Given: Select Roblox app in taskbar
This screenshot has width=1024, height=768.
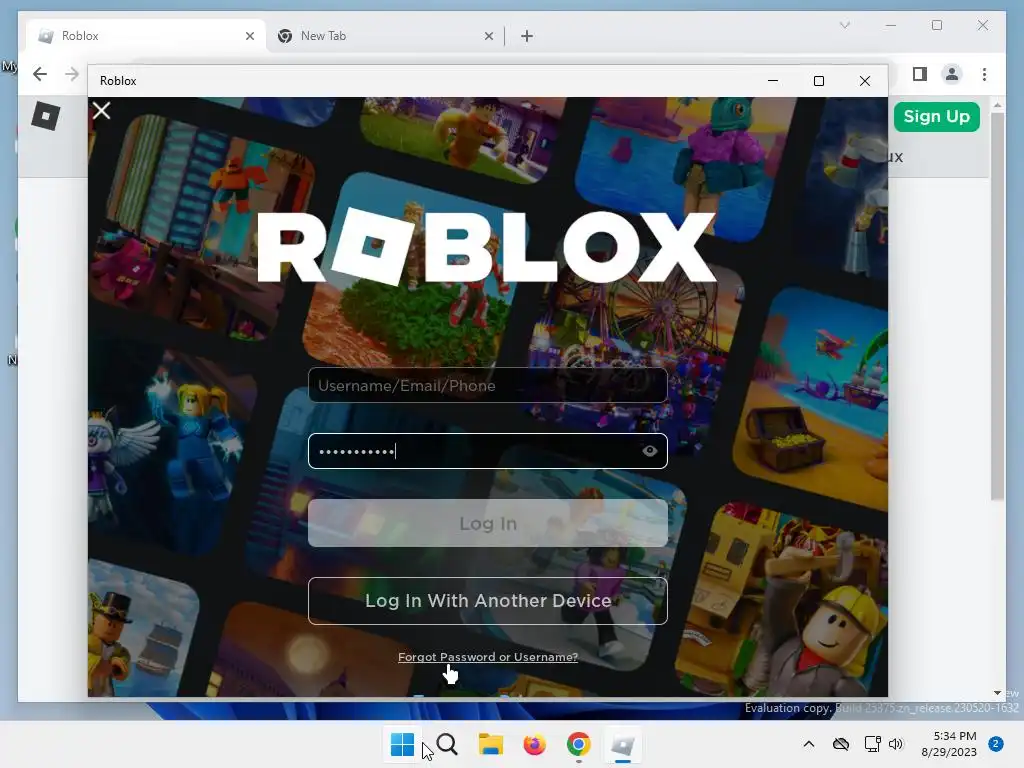Looking at the screenshot, I should (622, 744).
